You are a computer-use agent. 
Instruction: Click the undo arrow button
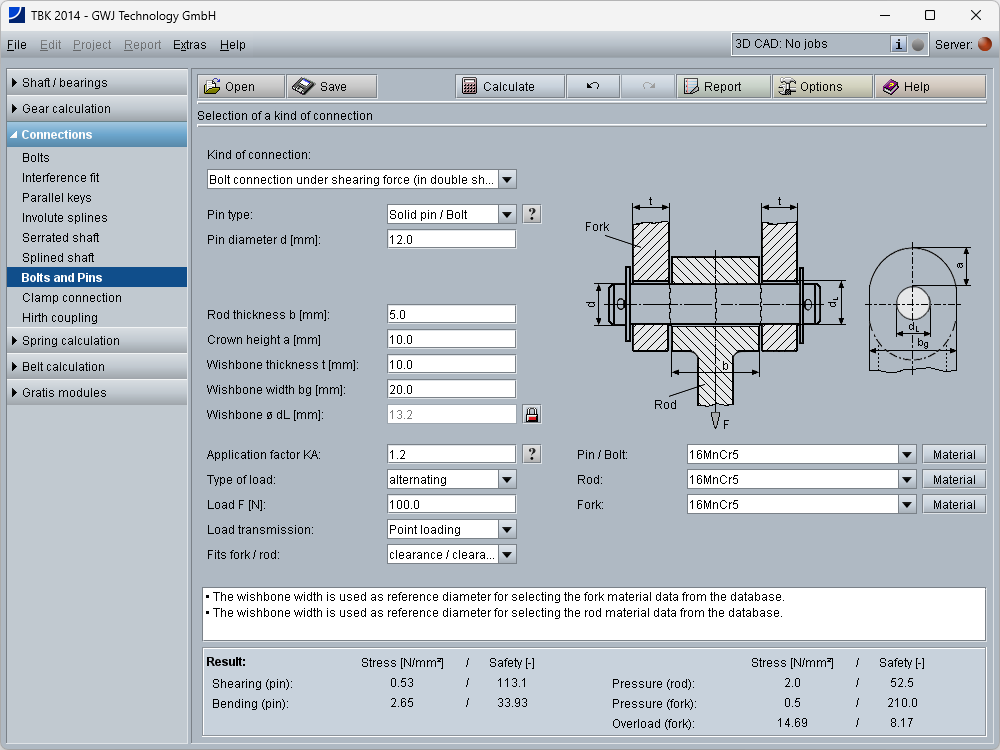coord(592,87)
